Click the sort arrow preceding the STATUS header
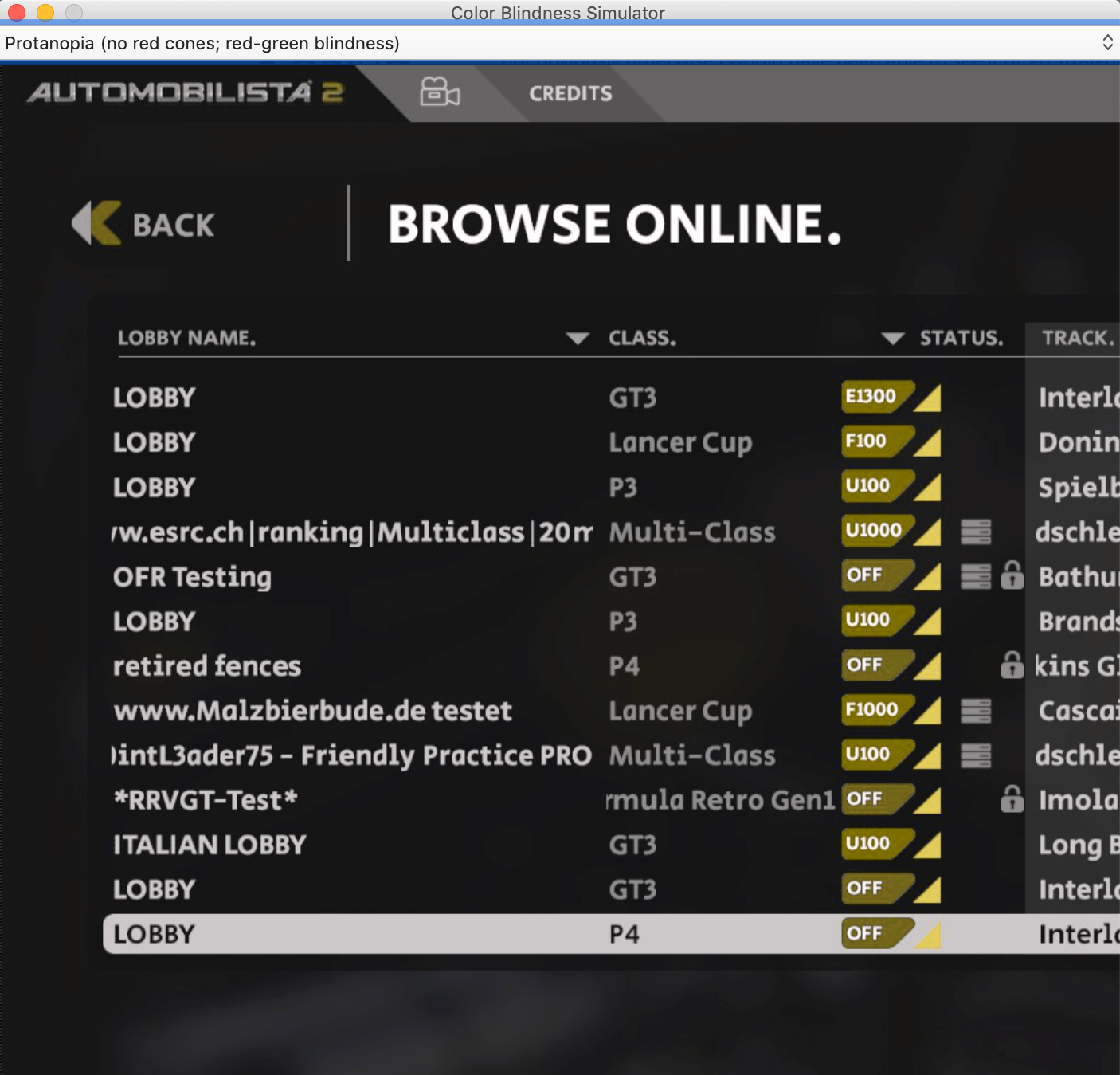The height and width of the screenshot is (1075, 1120). pos(893,339)
